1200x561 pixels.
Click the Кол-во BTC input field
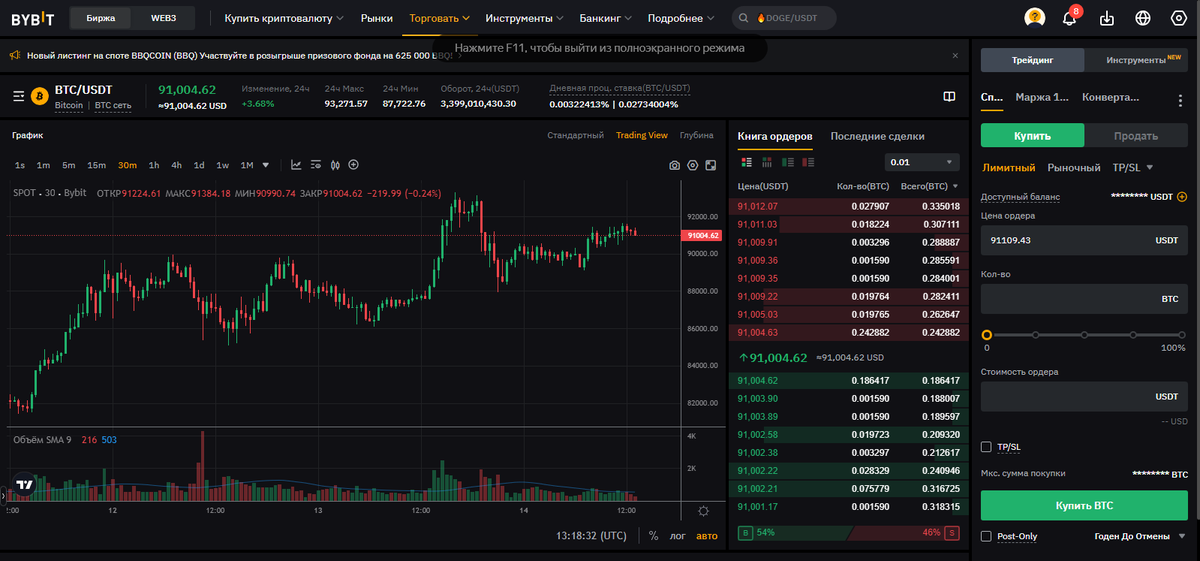[1084, 298]
